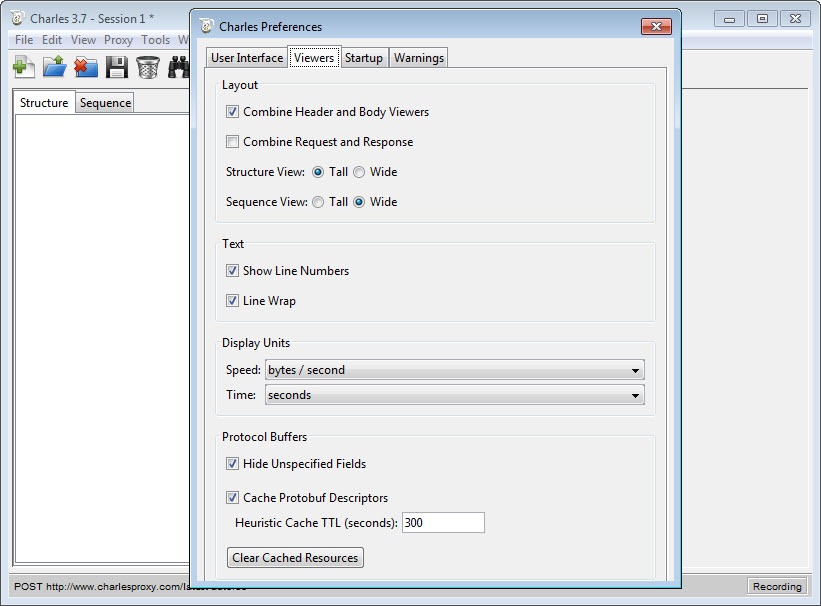Open the Warnings tab
The width and height of the screenshot is (821, 606).
click(x=419, y=58)
